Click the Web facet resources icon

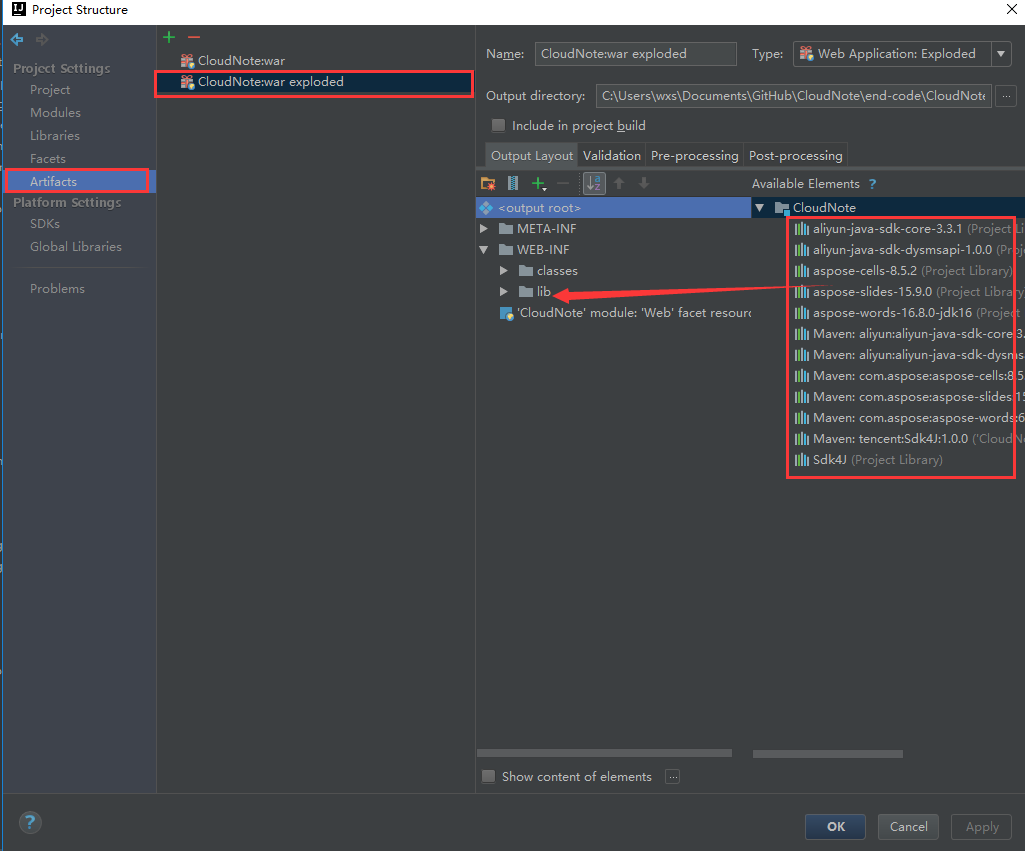point(507,313)
